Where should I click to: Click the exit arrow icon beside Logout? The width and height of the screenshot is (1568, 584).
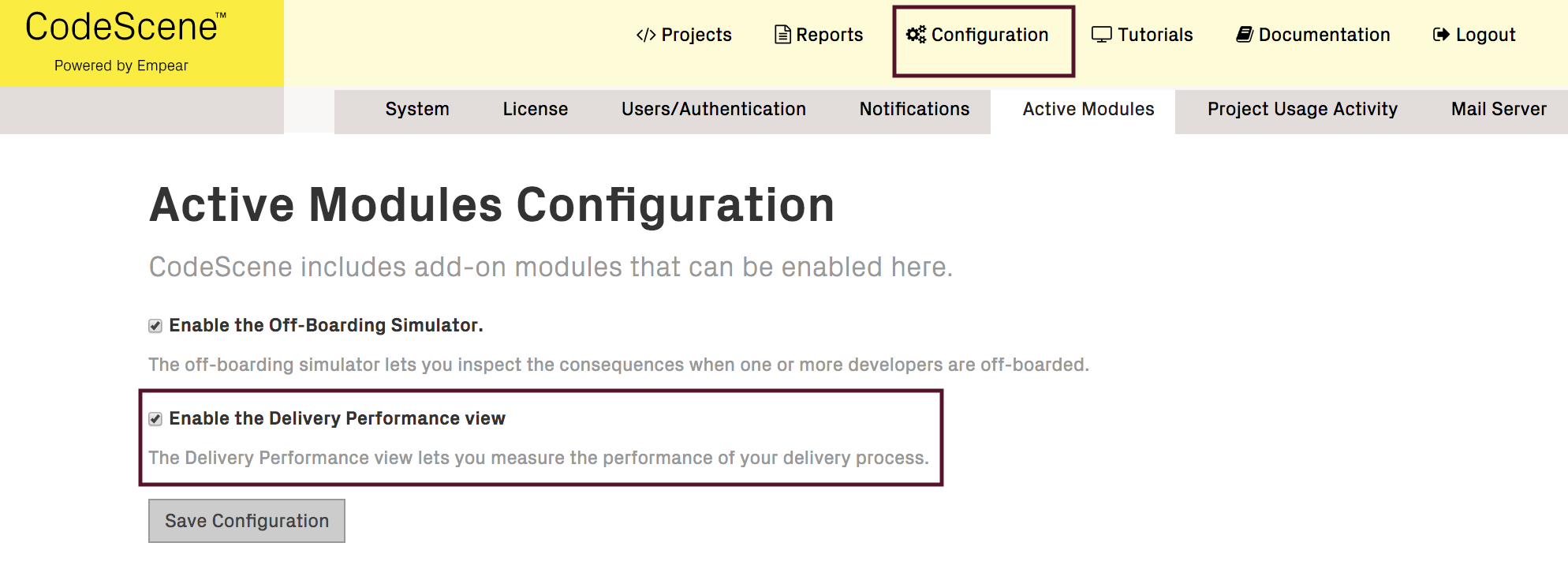pyautogui.click(x=1441, y=35)
